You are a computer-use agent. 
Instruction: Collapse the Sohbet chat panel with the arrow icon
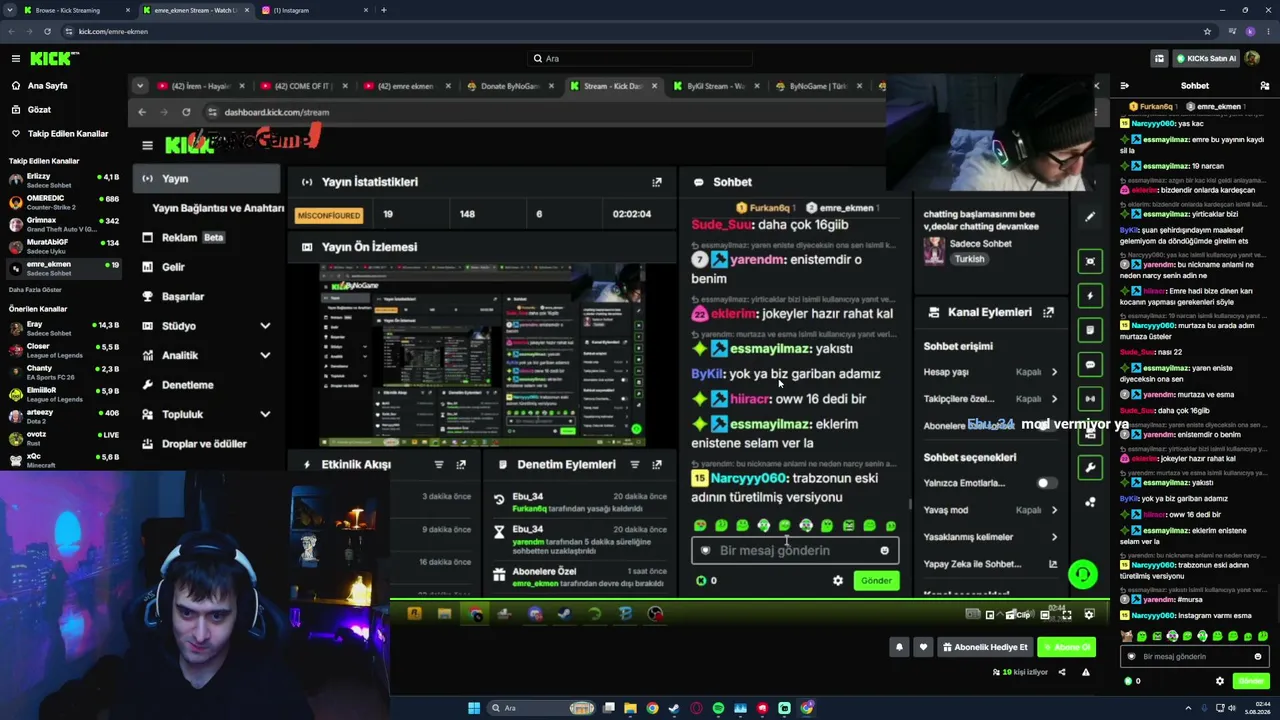coord(1125,86)
